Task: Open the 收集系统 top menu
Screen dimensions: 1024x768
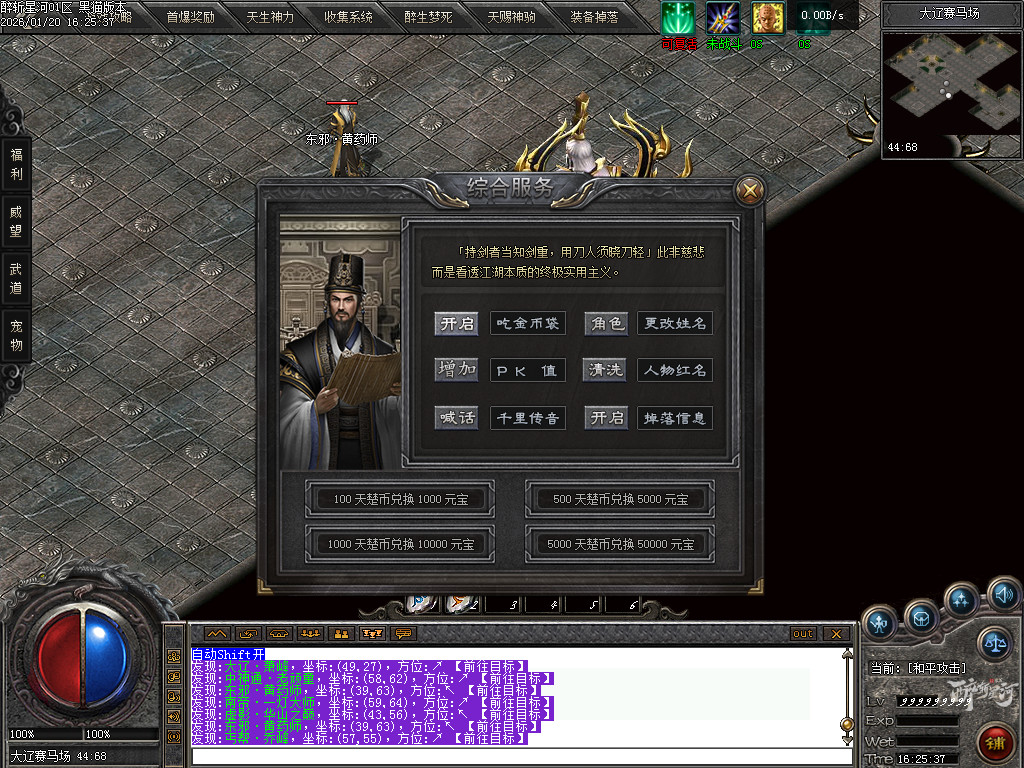Action: (348, 17)
